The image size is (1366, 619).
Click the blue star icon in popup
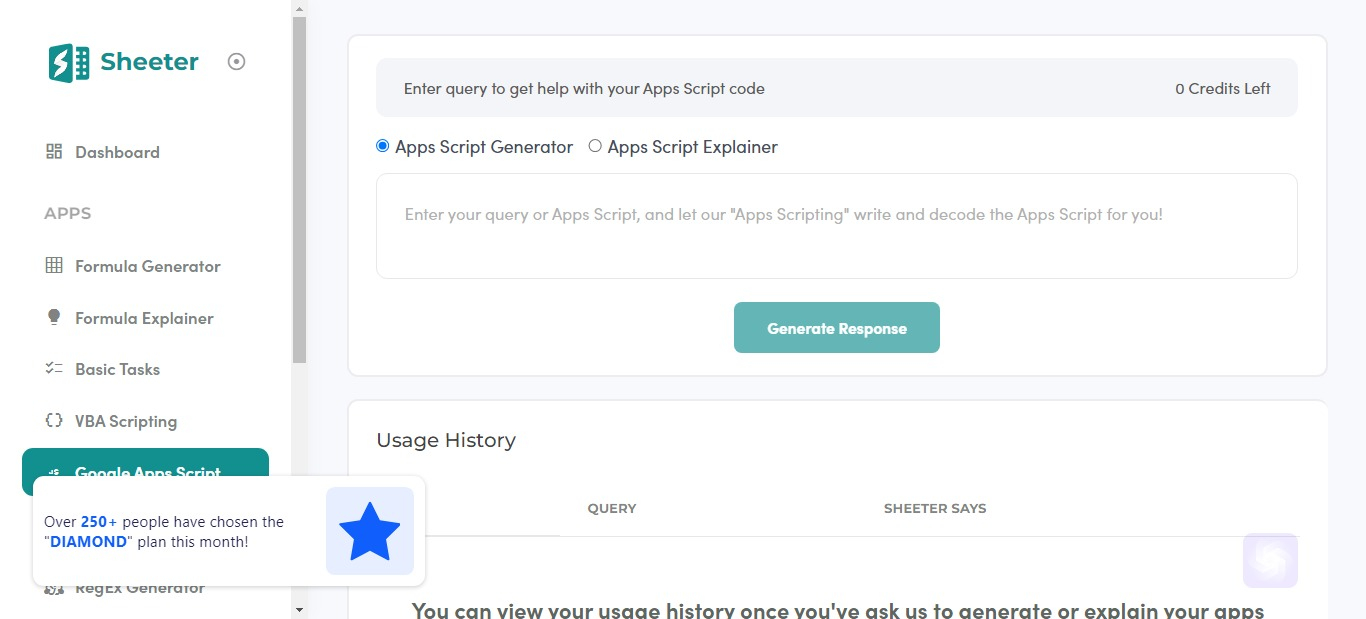click(370, 531)
